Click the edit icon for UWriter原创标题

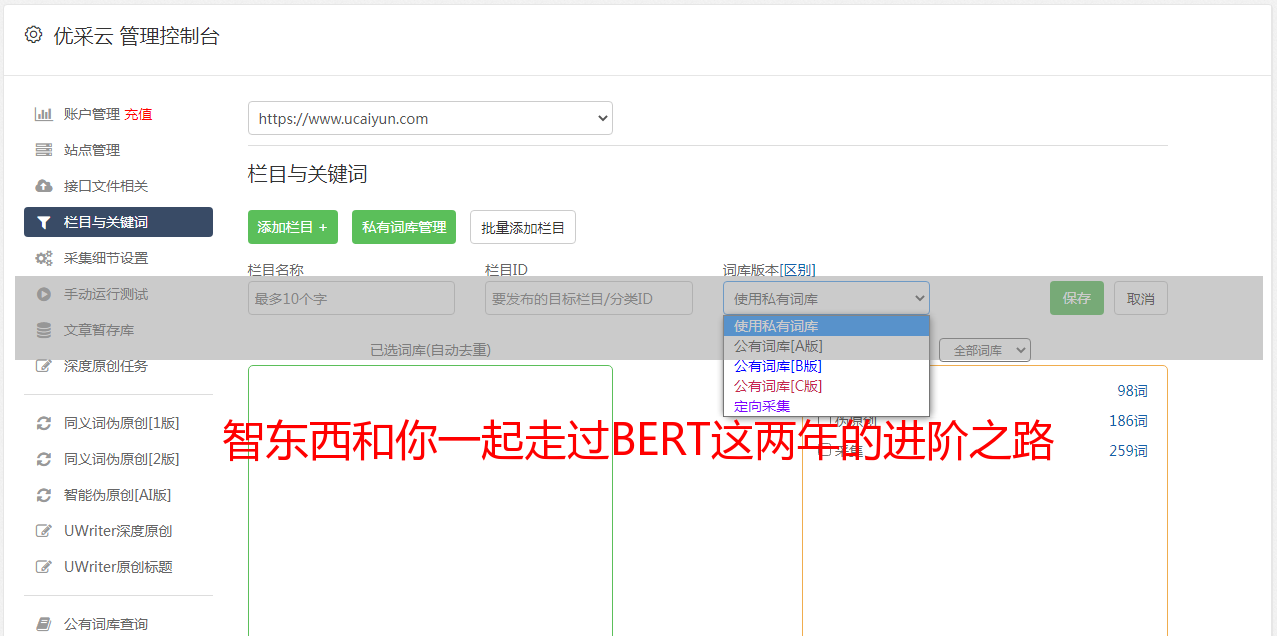pos(43,567)
